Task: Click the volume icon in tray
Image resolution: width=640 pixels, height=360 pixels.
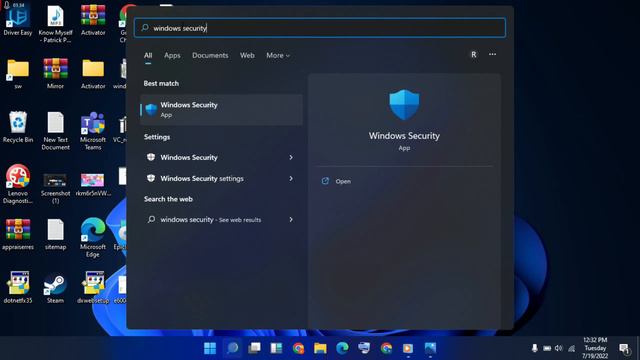Action: coord(559,348)
